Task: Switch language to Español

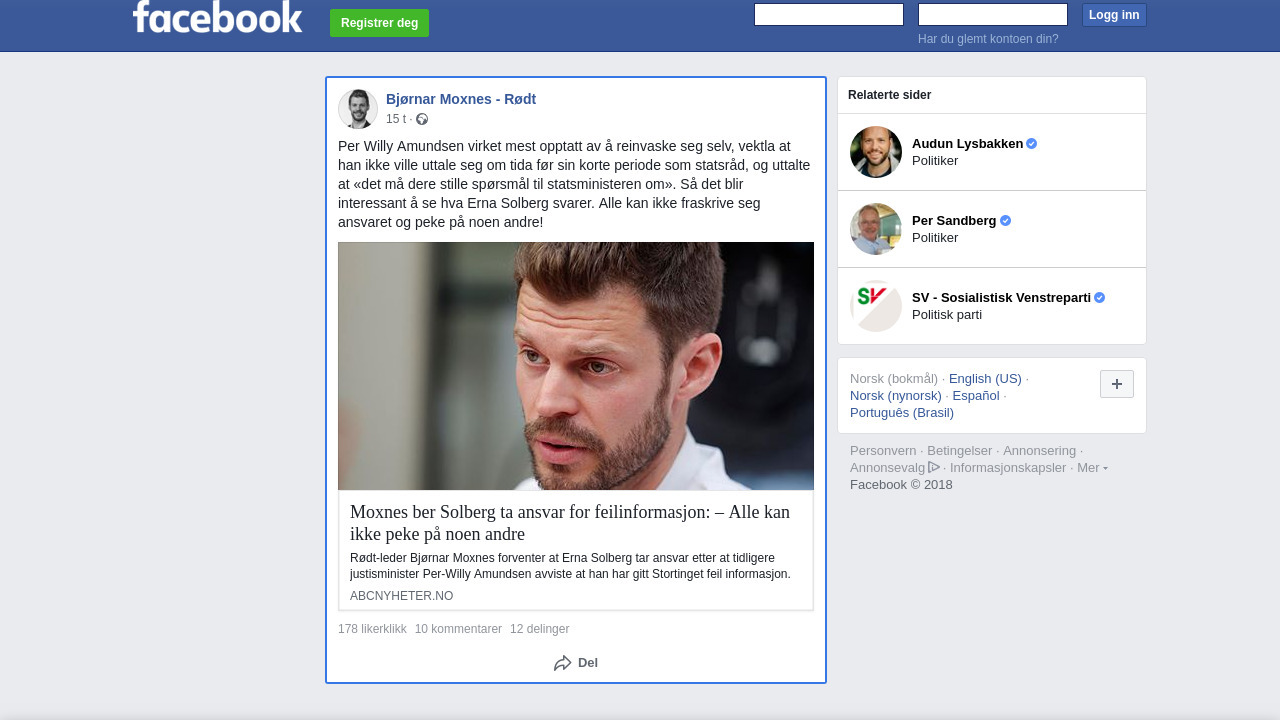Action: (x=976, y=396)
